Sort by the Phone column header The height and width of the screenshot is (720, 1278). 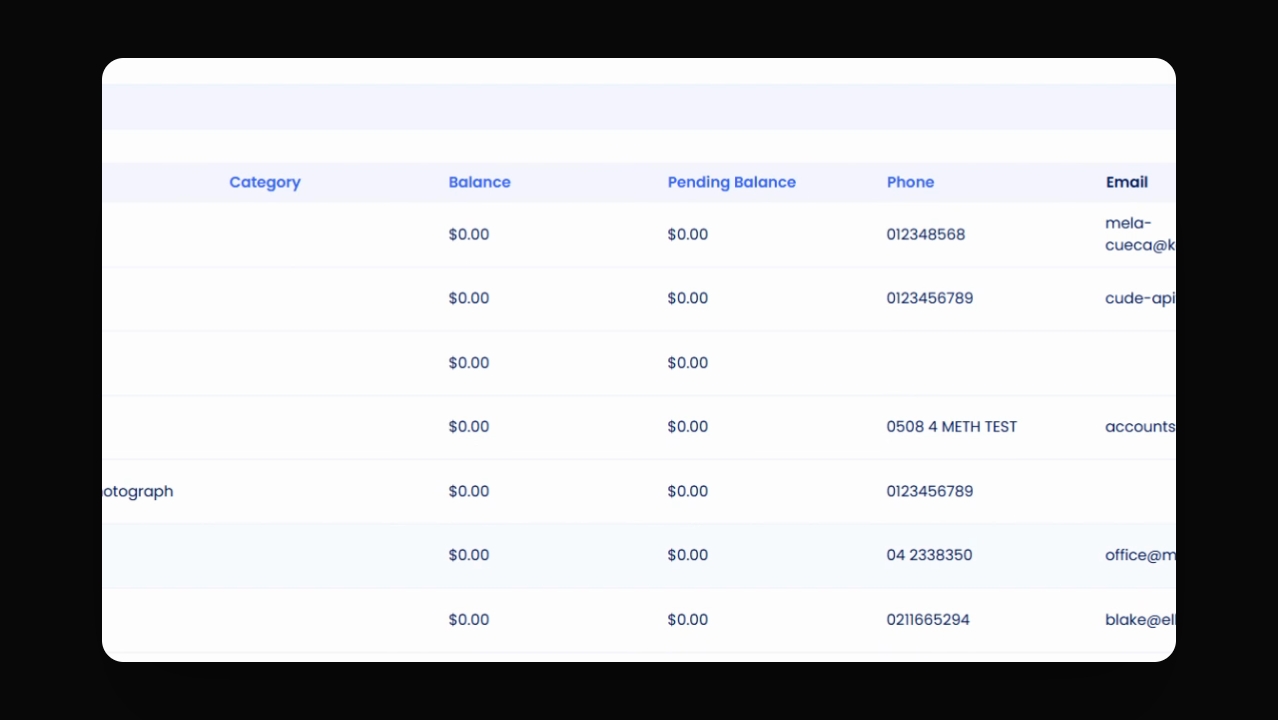[910, 182]
